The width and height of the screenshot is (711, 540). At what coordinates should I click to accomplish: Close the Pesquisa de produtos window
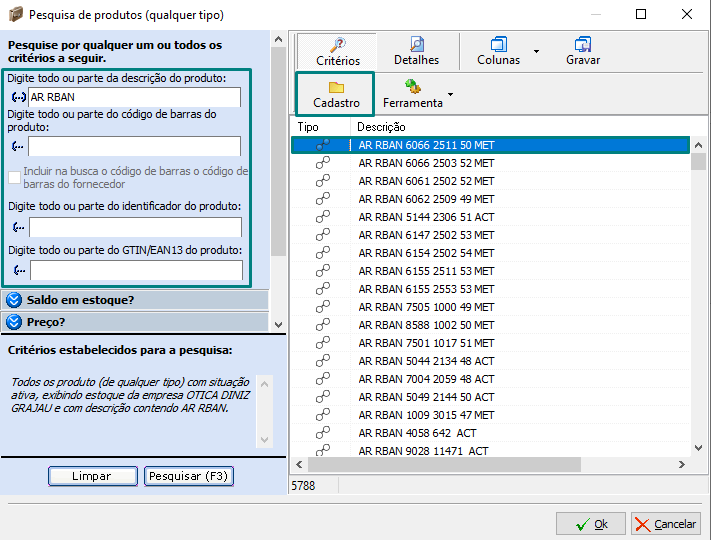click(687, 15)
